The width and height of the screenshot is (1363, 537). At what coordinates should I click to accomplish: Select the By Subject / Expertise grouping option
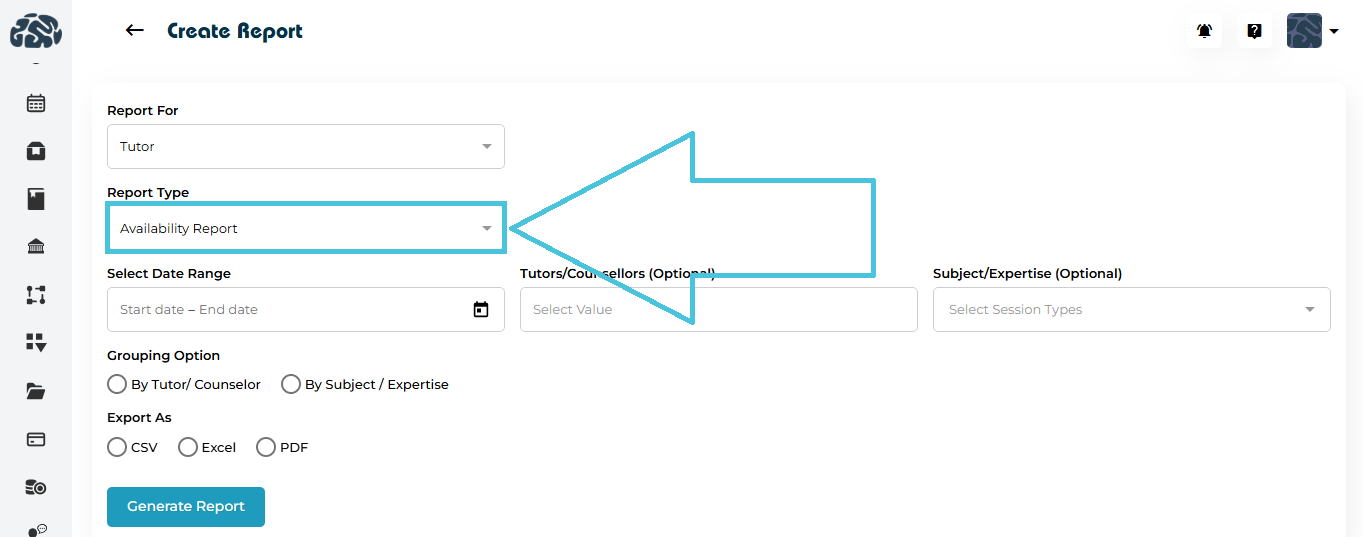291,384
